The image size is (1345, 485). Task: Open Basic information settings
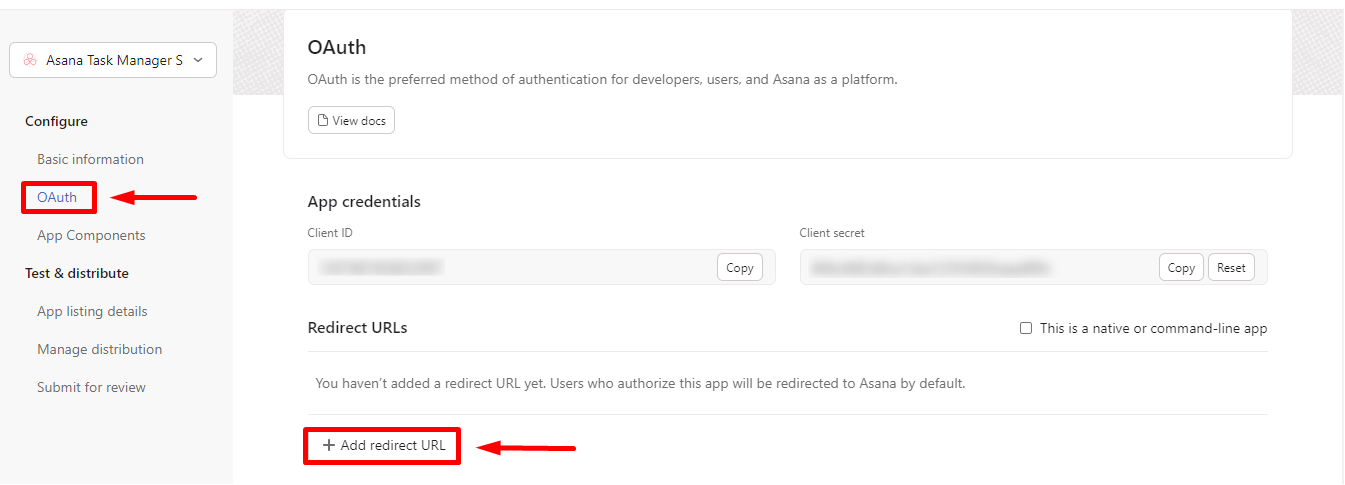(90, 159)
